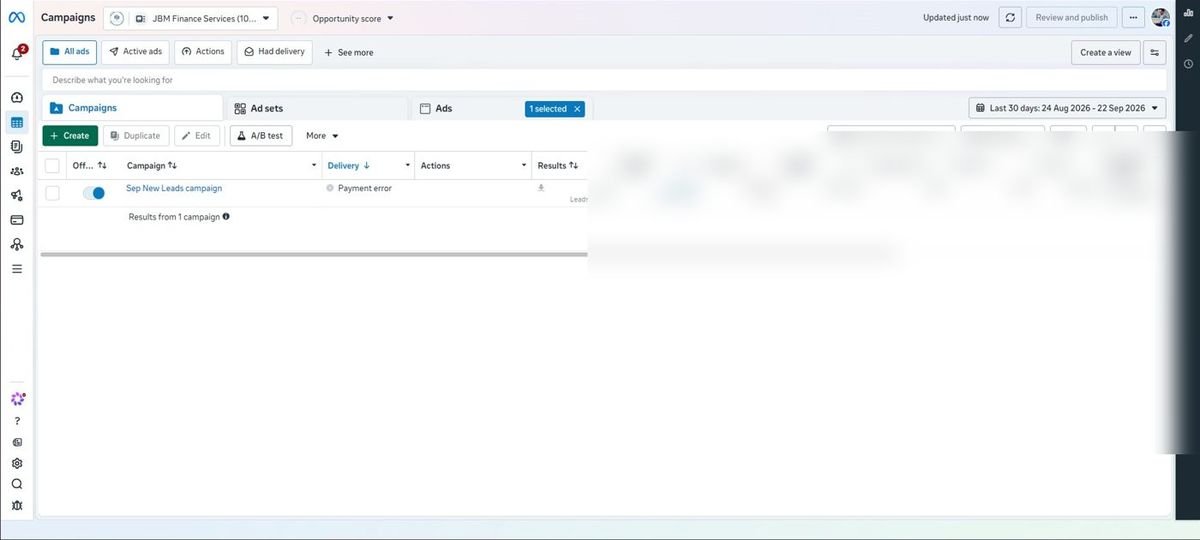
Task: Select the Campaigns table icon in sidebar
Action: point(17,123)
